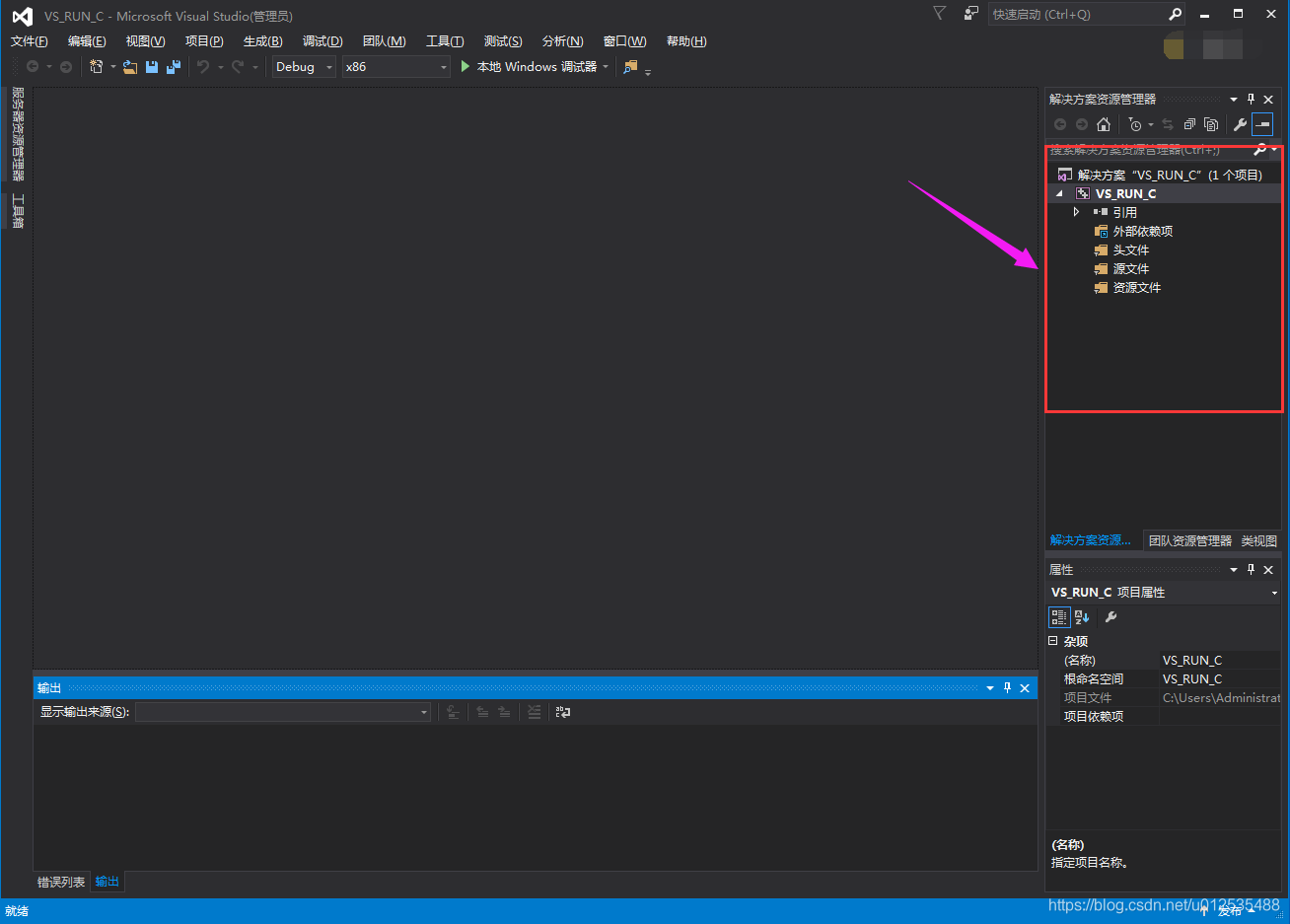Select the 头文件 folder
Image resolution: width=1290 pixels, height=924 pixels.
[1131, 250]
